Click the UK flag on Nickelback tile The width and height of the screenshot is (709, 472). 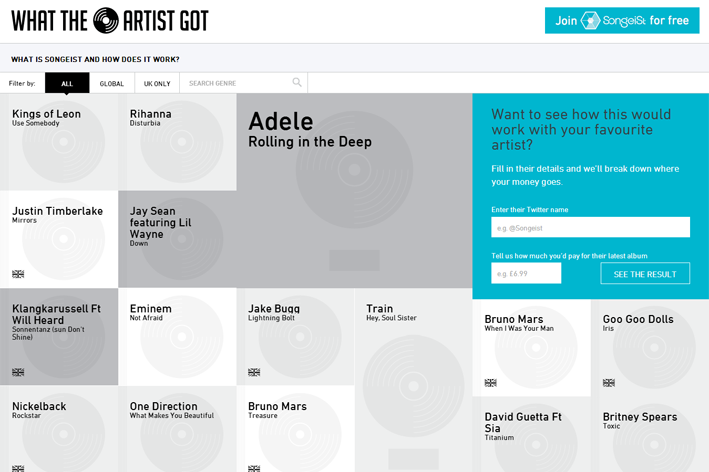(x=18, y=467)
